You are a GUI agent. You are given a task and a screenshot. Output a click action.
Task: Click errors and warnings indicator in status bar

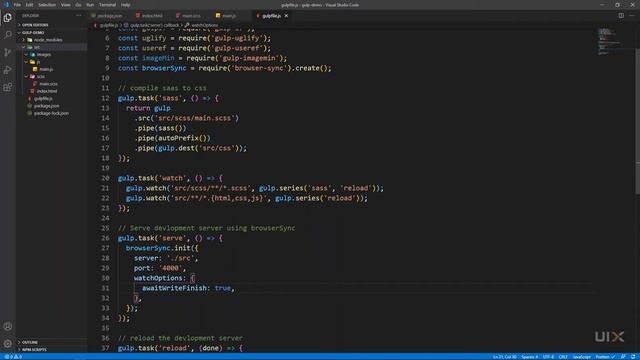[x=13, y=357]
